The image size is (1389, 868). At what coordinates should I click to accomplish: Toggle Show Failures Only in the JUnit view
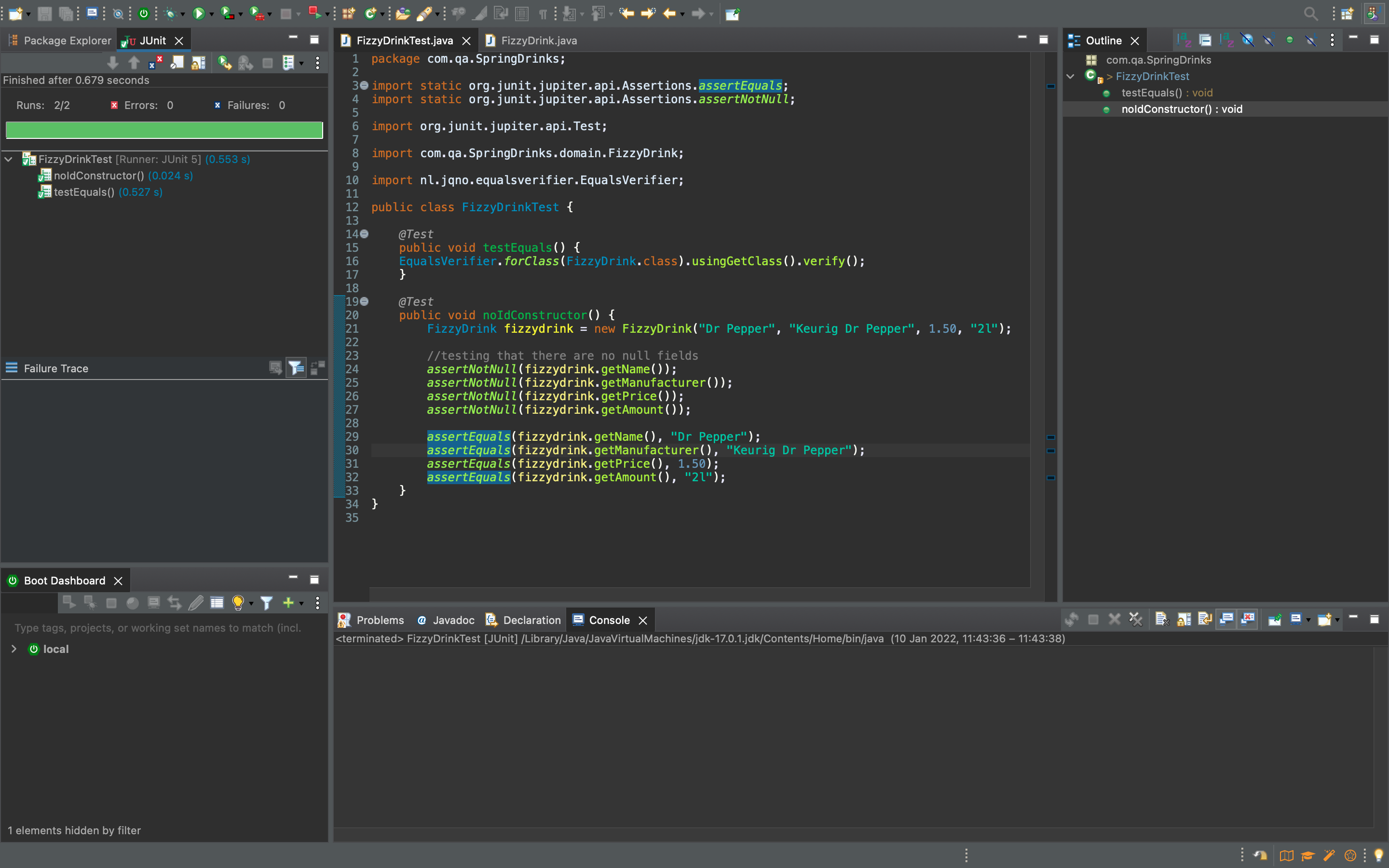[155, 63]
